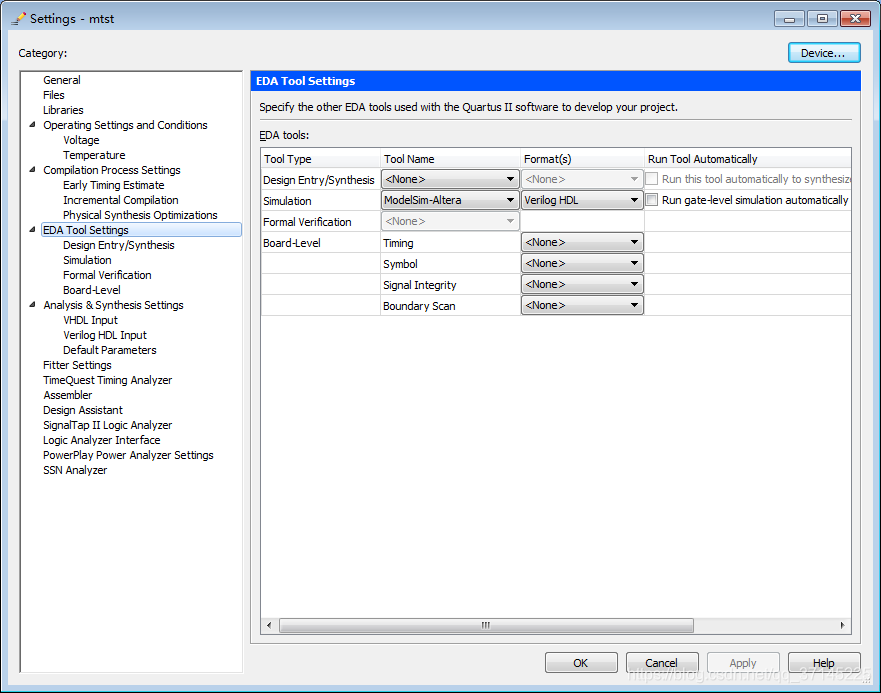This screenshot has width=881, height=693.
Task: Select the General category
Action: (x=62, y=80)
